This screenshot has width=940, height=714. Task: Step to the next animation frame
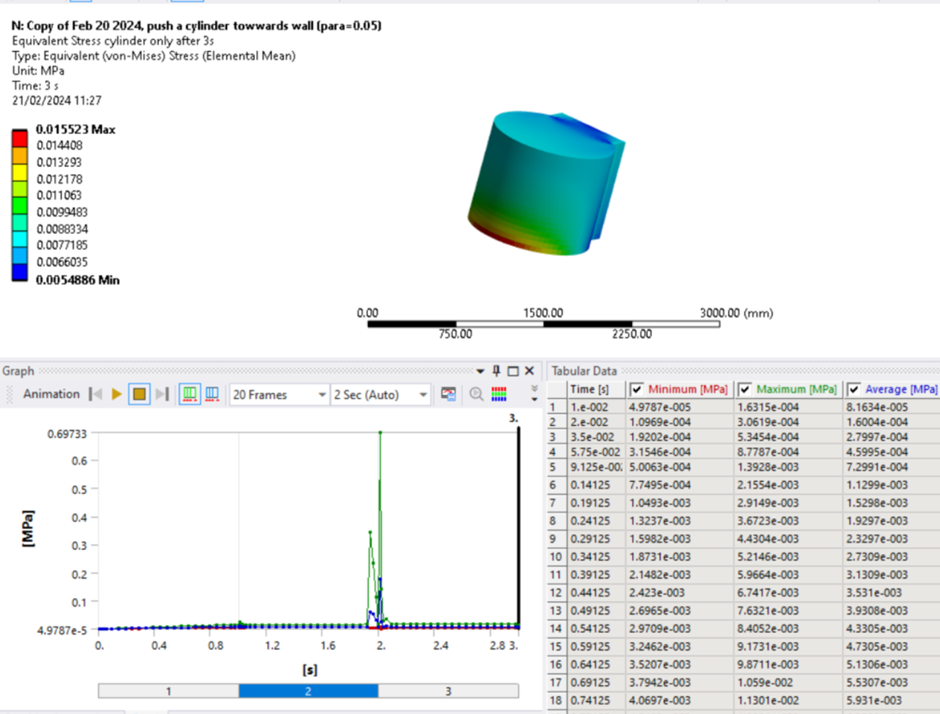(x=162, y=394)
